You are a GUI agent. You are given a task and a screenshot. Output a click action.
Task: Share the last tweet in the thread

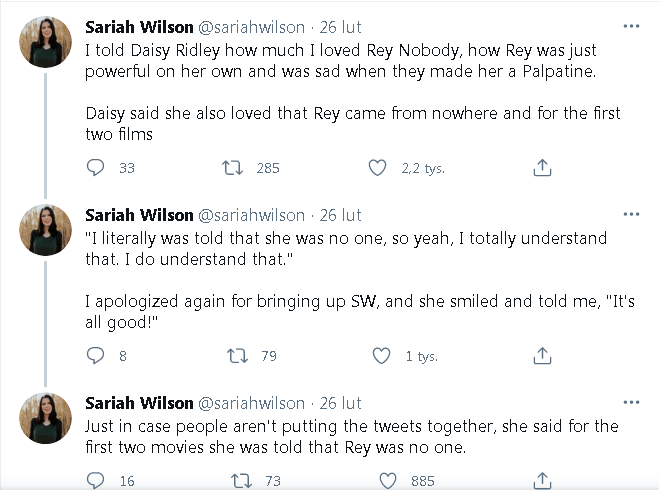[541, 481]
